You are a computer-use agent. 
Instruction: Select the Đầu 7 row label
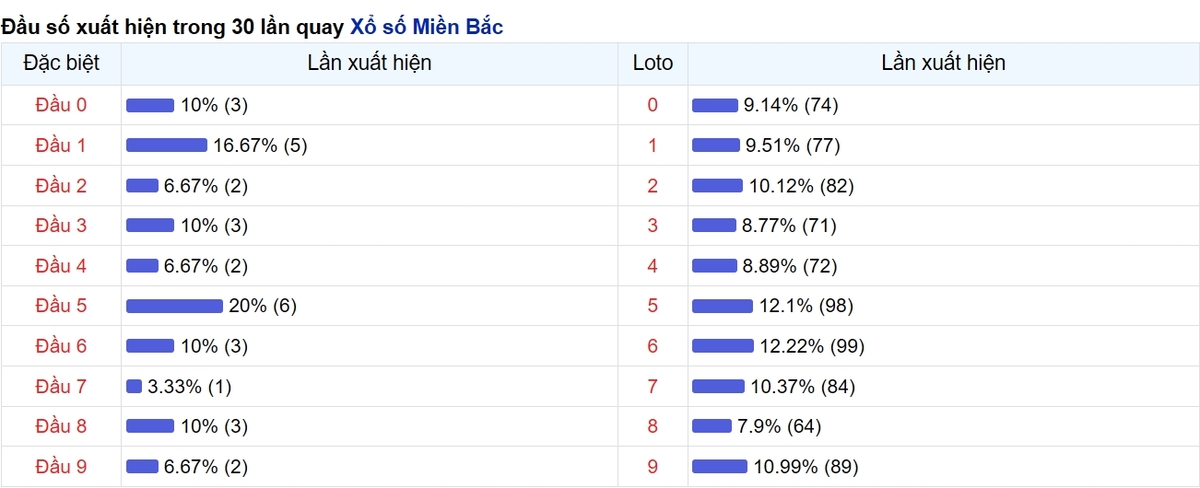coord(61,386)
